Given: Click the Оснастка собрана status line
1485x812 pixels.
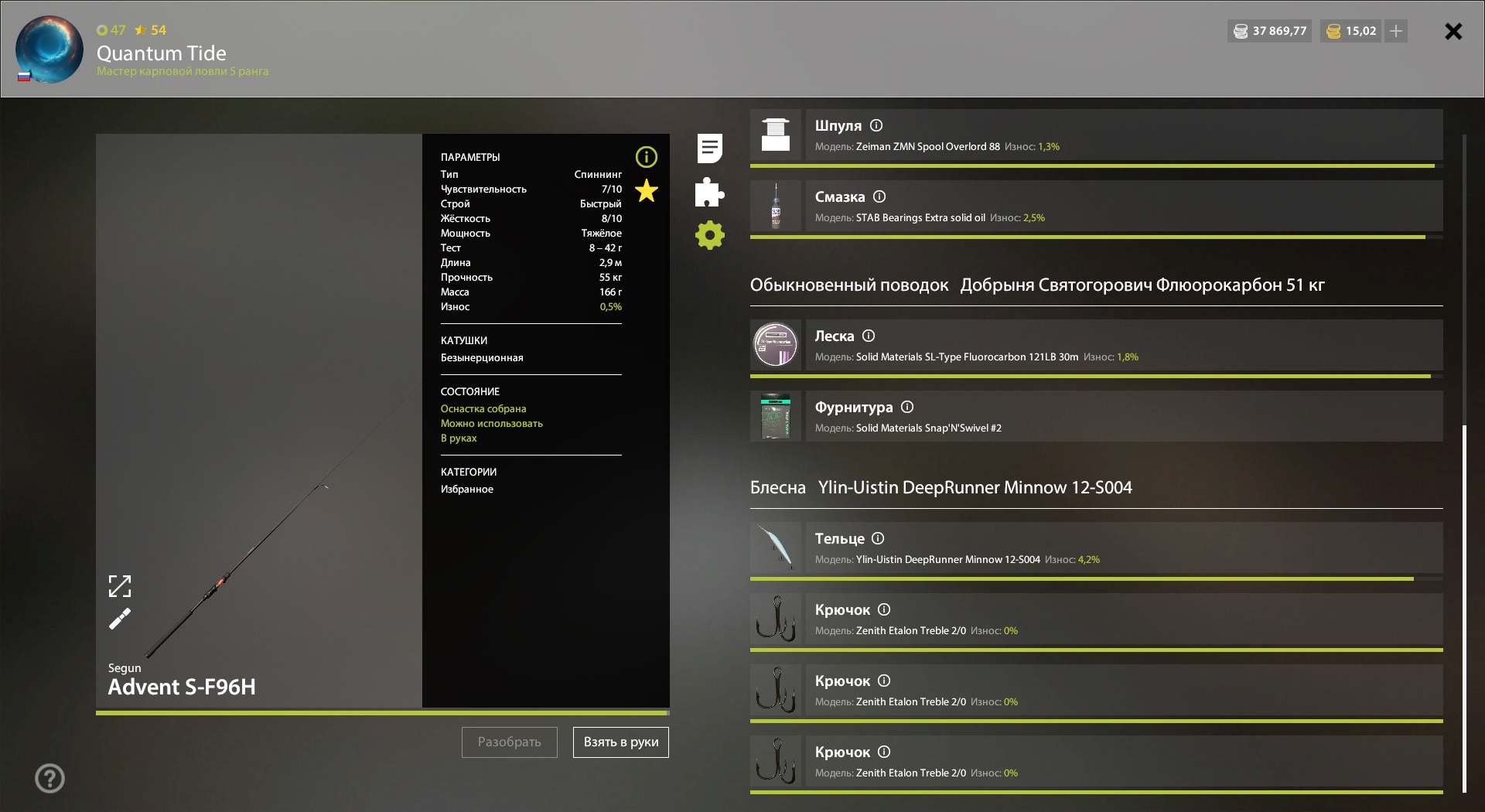Looking at the screenshot, I should (483, 409).
